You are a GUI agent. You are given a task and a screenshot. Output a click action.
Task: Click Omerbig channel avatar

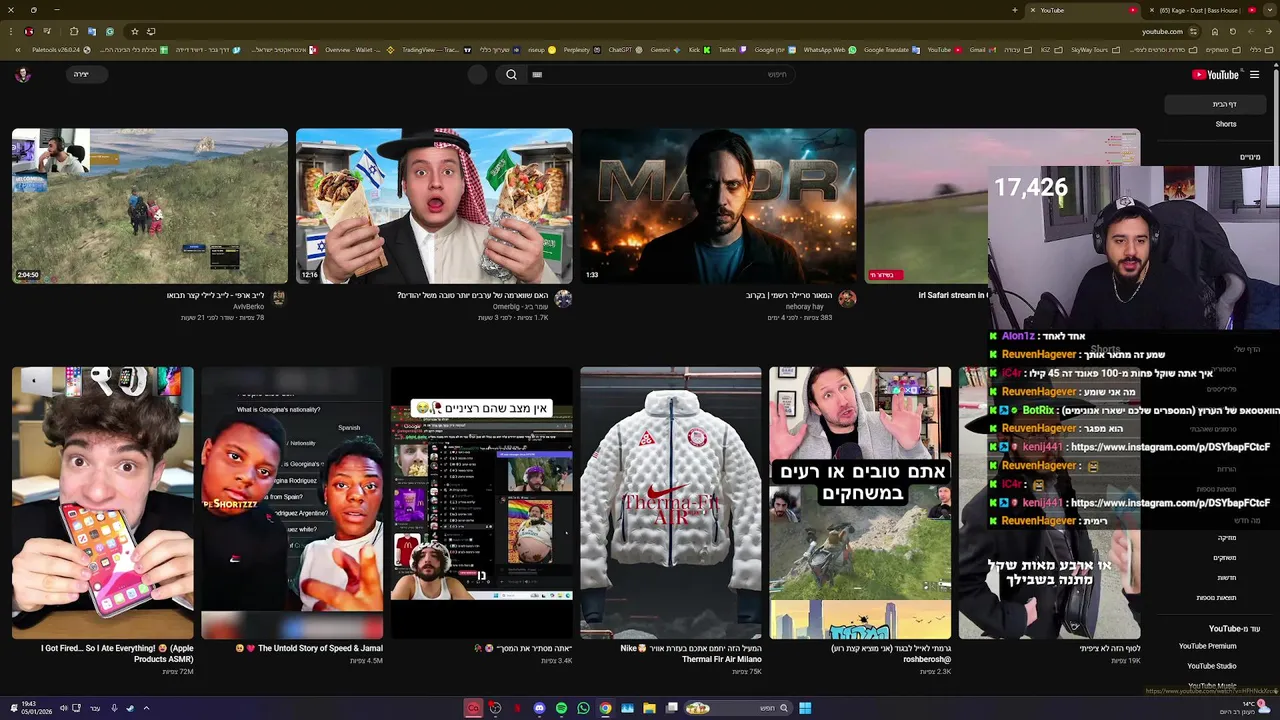coord(563,298)
